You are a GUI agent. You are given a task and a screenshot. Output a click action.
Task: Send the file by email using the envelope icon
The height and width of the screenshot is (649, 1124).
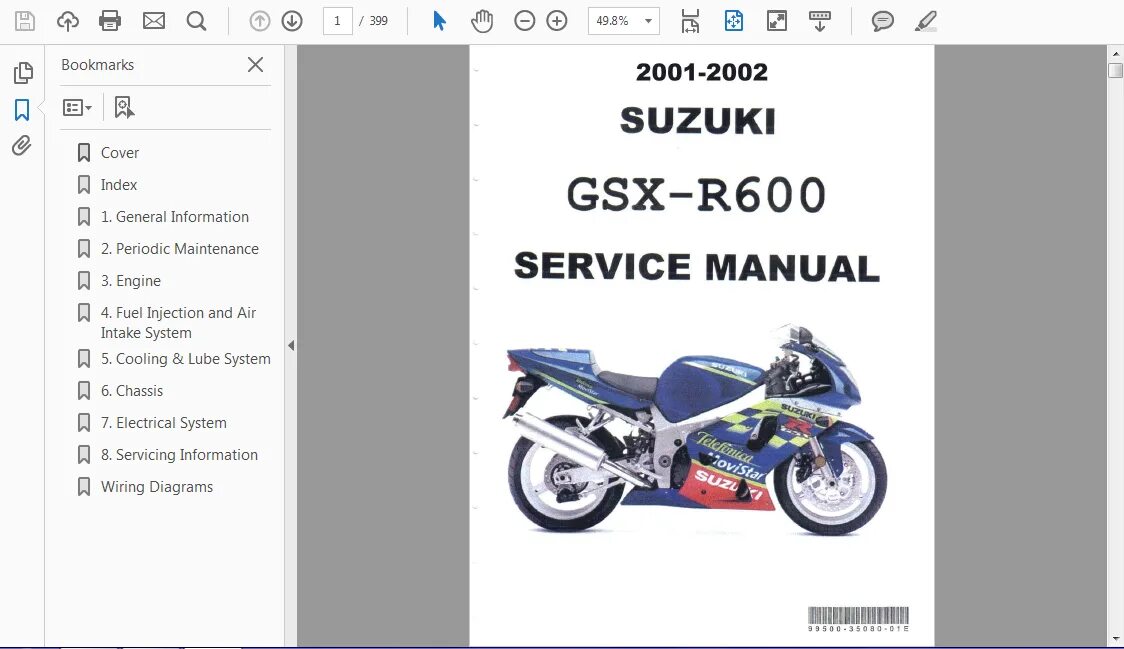[x=153, y=21]
